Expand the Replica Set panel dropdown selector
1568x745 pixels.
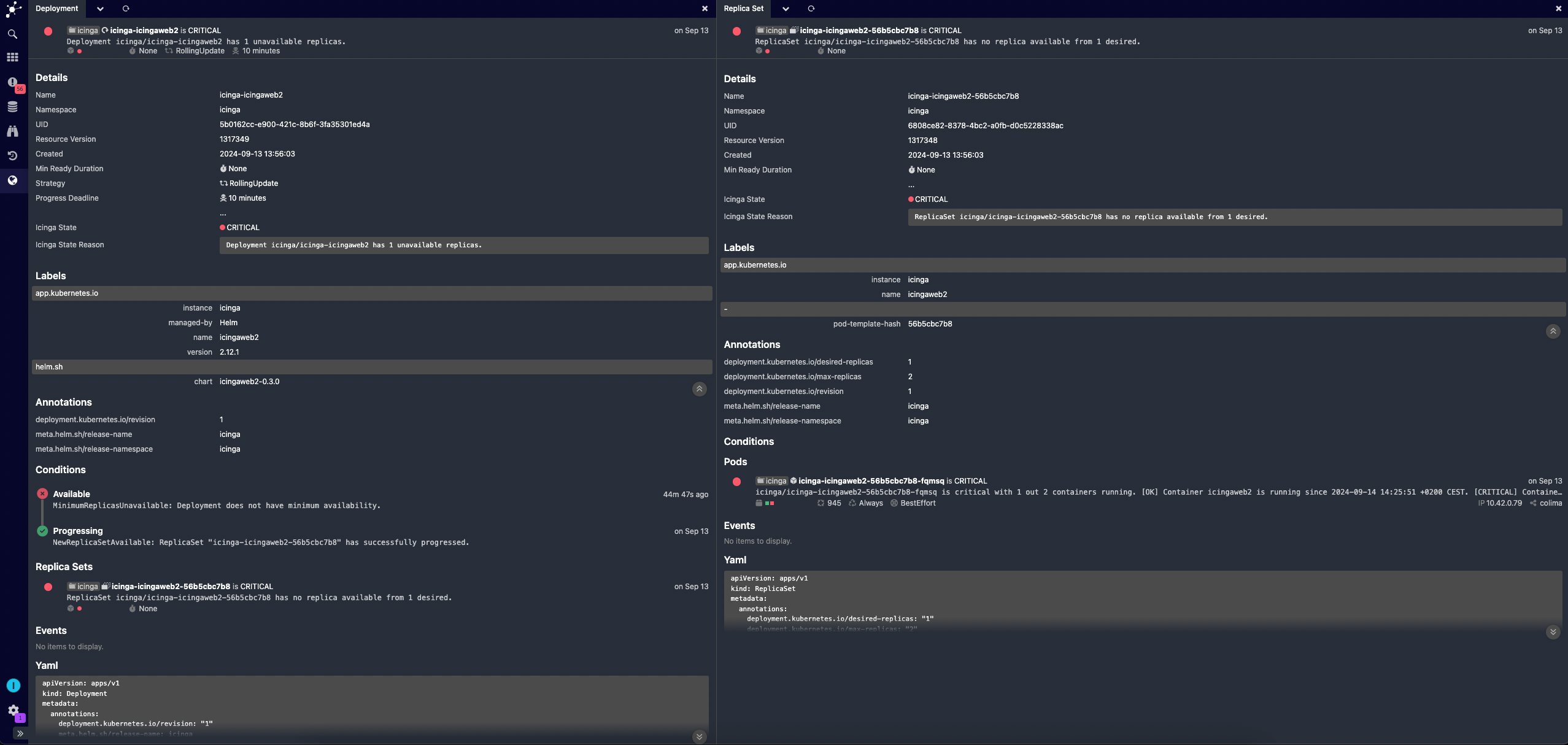click(x=786, y=8)
